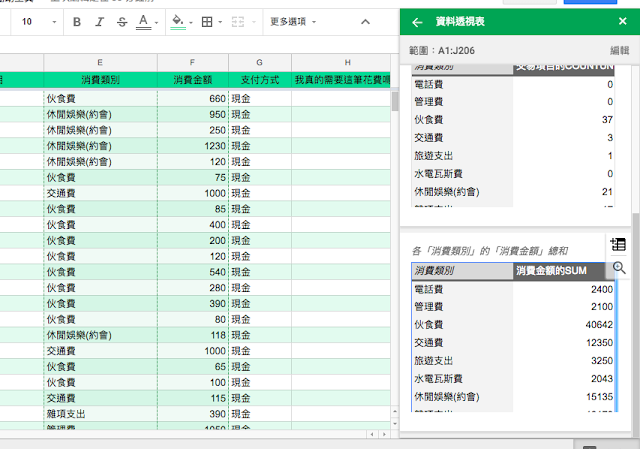Image resolution: width=640 pixels, height=449 pixels.
Task: Select cell with amount 280
Action: [193, 288]
